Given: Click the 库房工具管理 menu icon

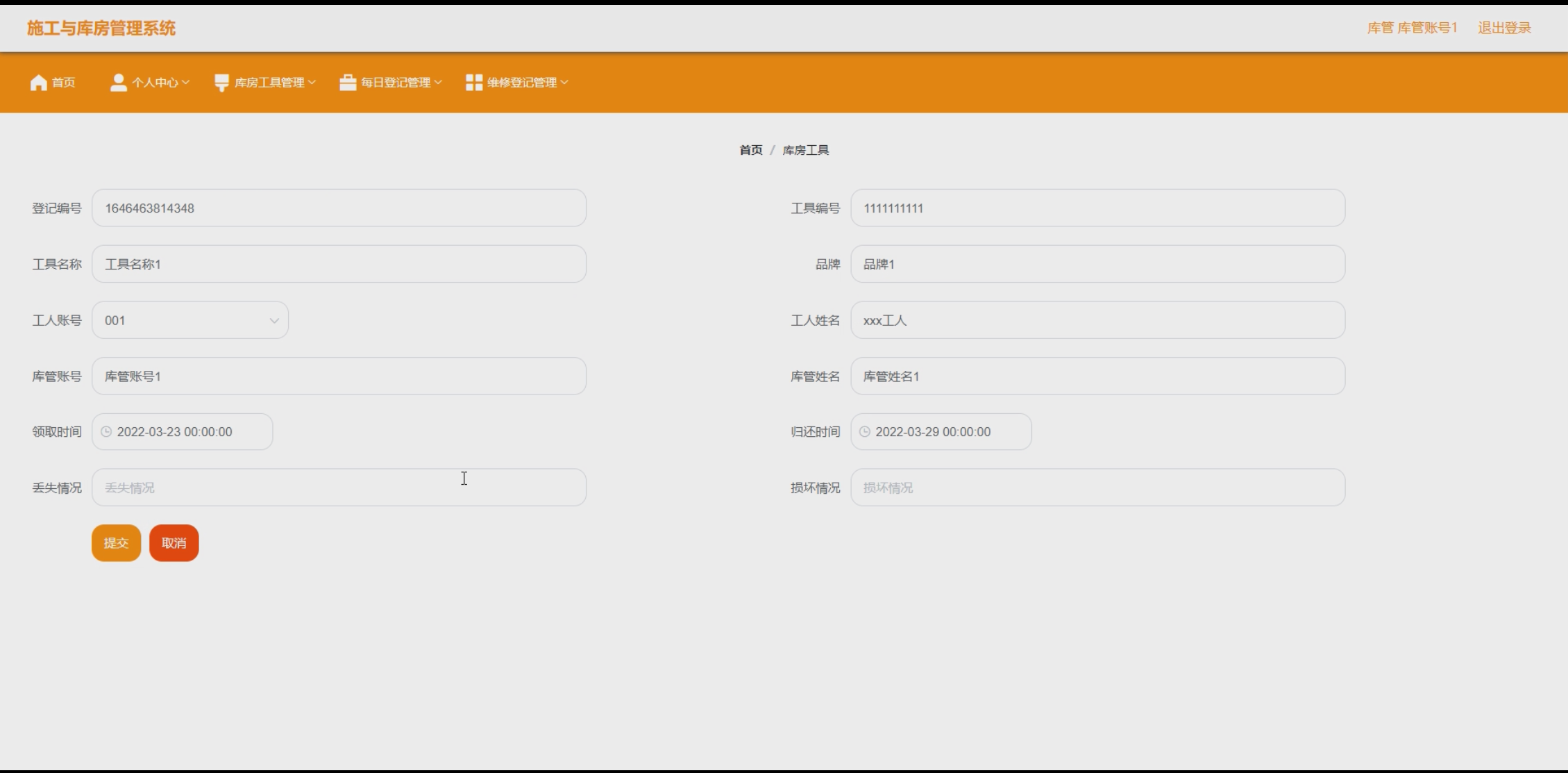Looking at the screenshot, I should pyautogui.click(x=221, y=83).
